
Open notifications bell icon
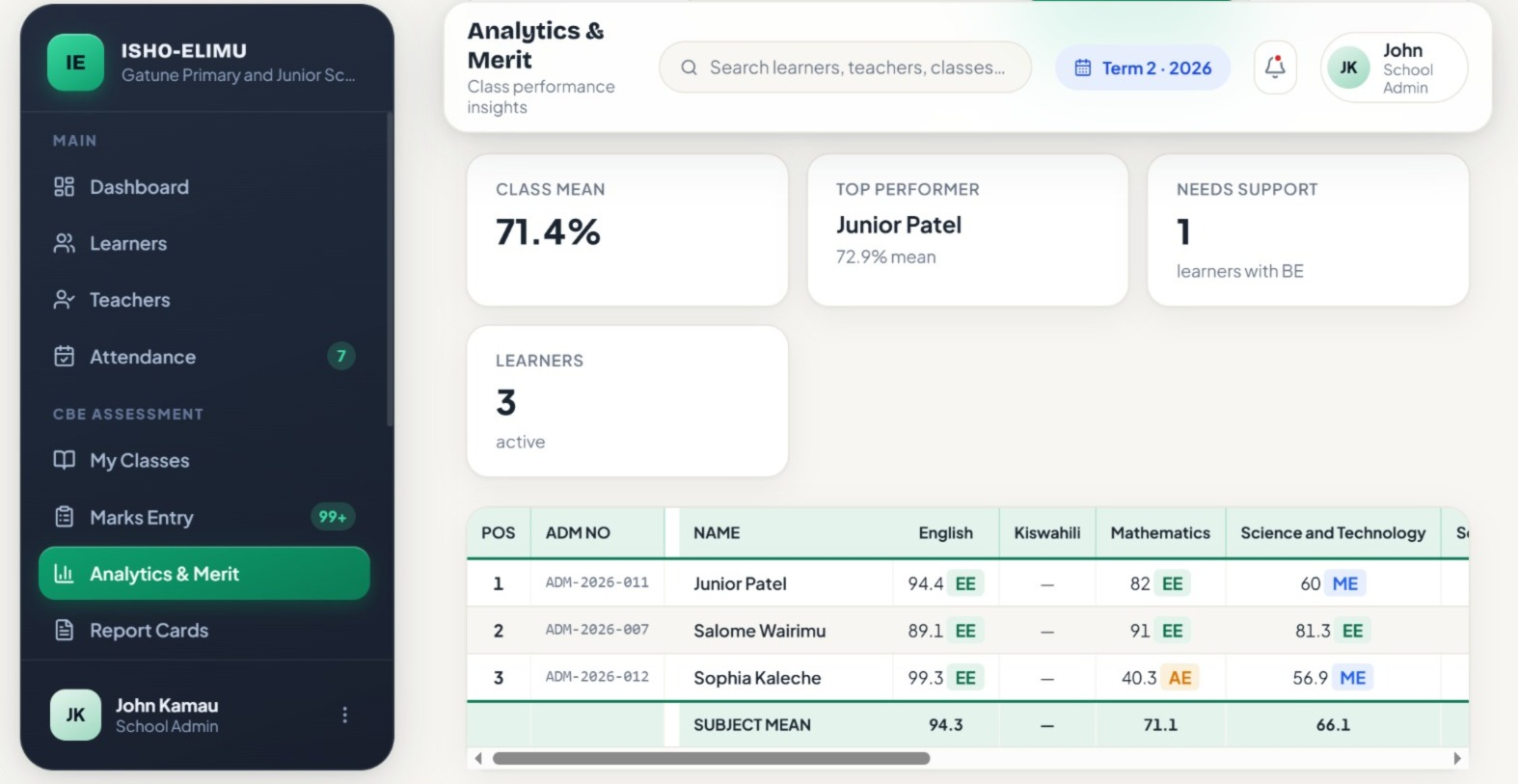[x=1275, y=68]
